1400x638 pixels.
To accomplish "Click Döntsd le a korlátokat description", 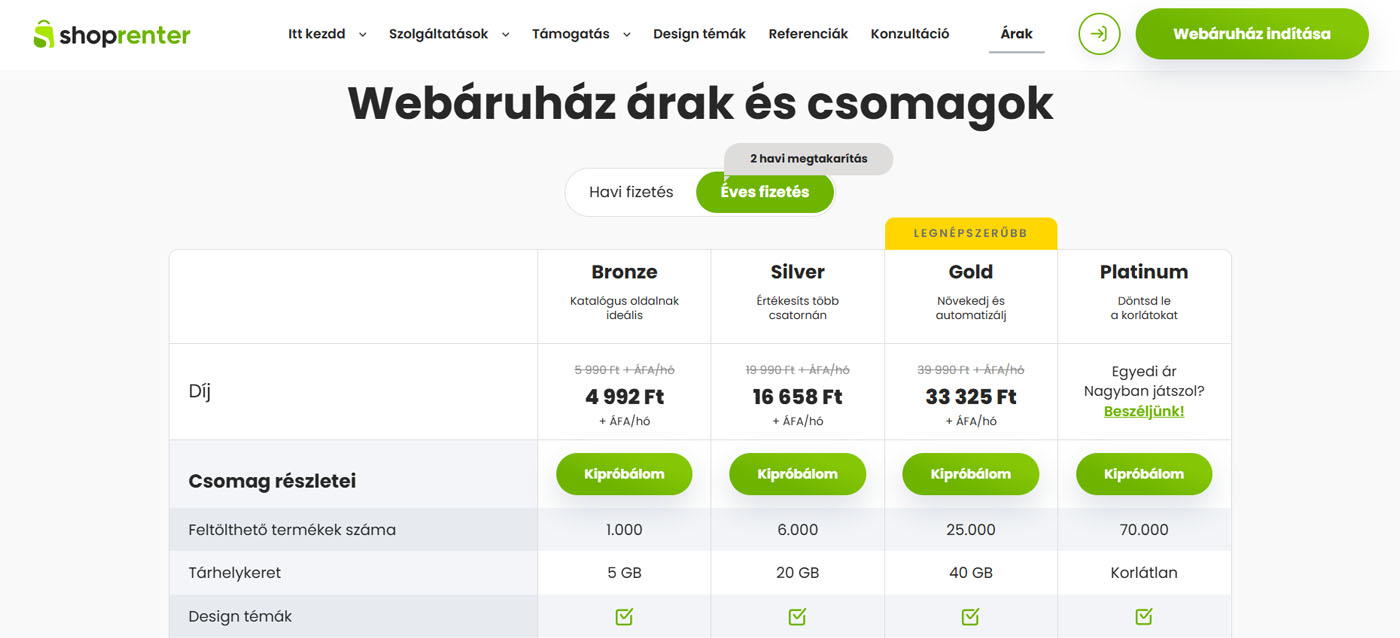I will click(x=1144, y=308).
